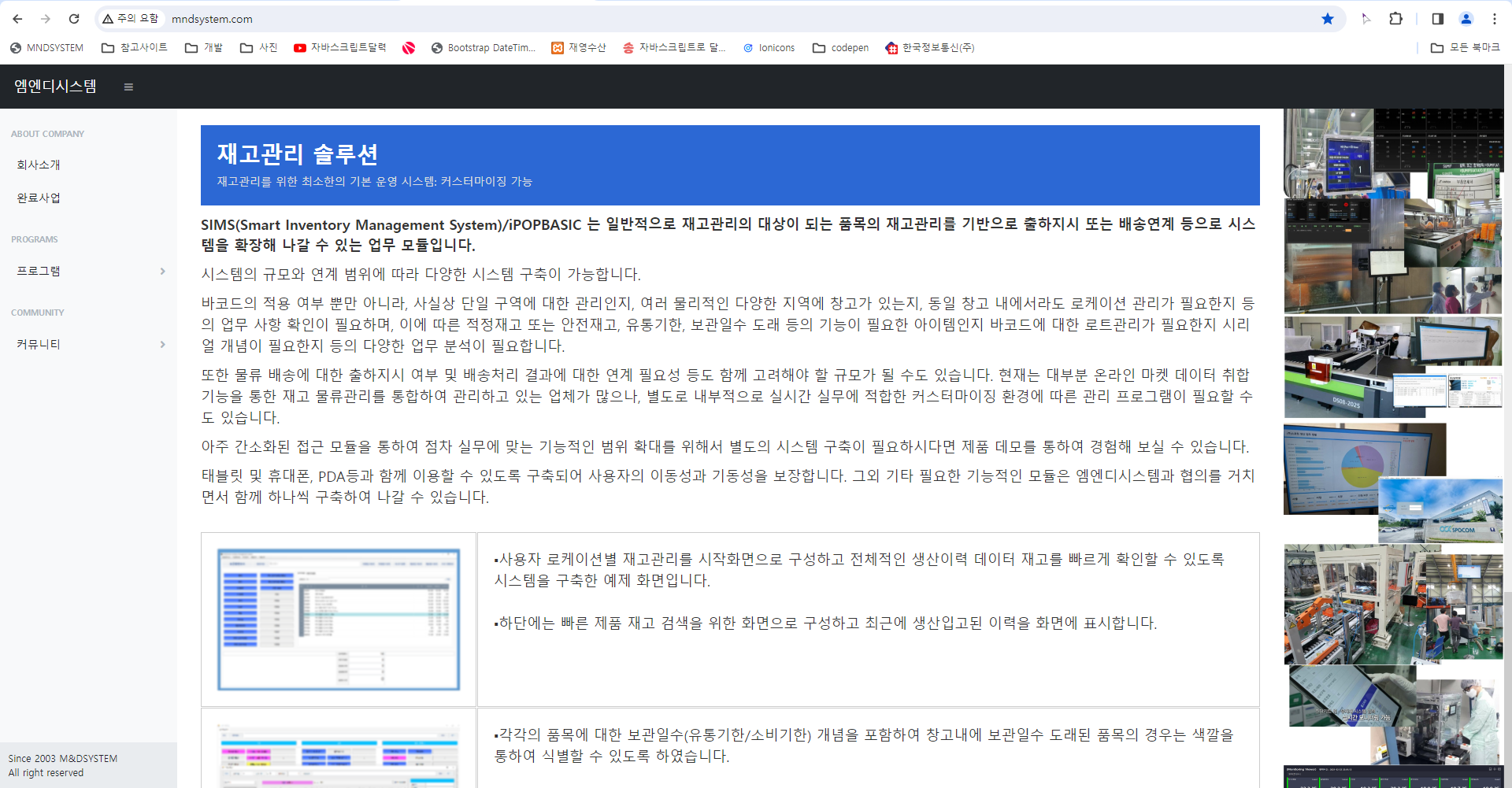Click the site security warning icon
The width and height of the screenshot is (1512, 788).
(108, 19)
